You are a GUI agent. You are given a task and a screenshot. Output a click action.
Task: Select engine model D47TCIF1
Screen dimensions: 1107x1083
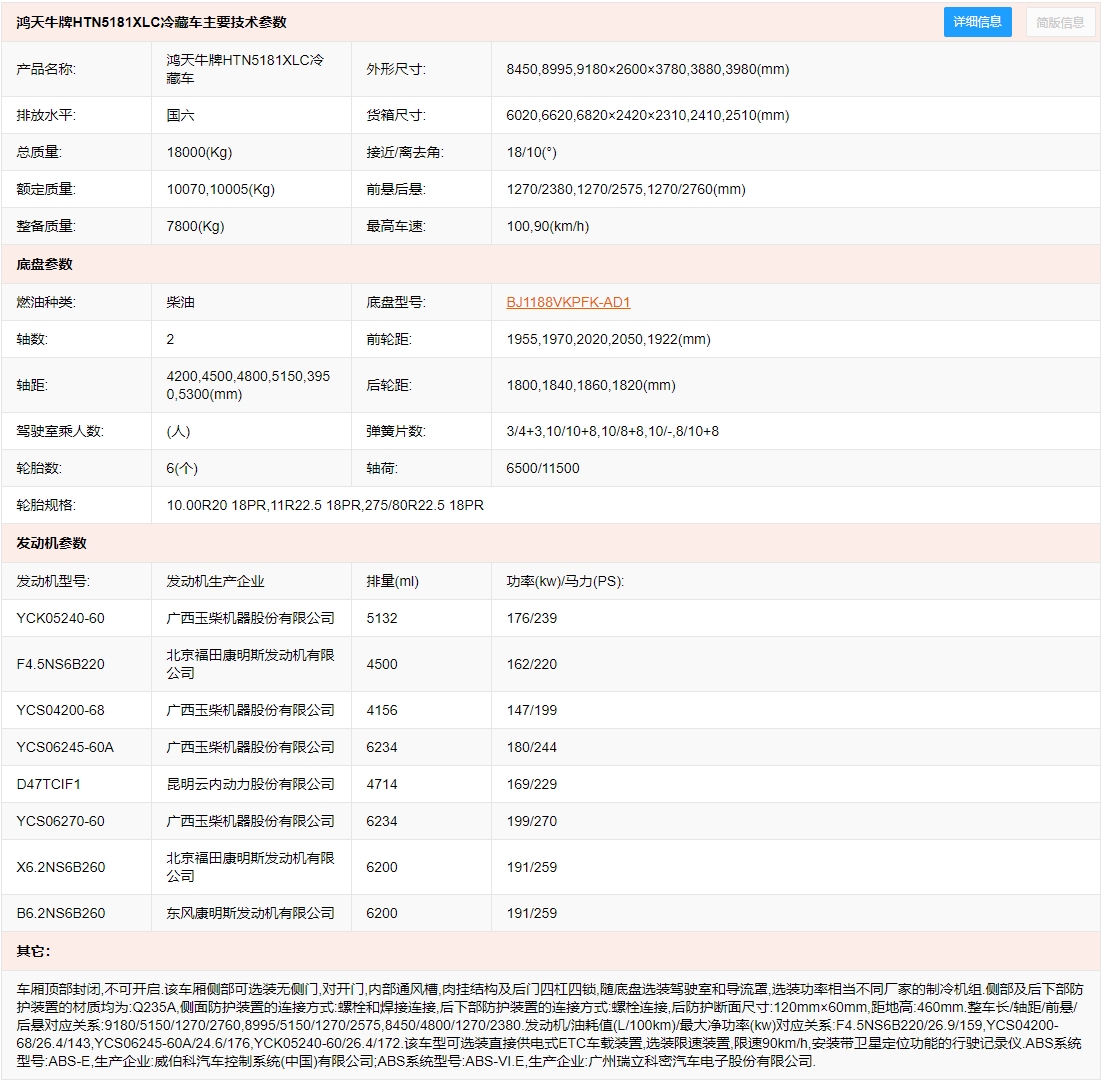(49, 785)
